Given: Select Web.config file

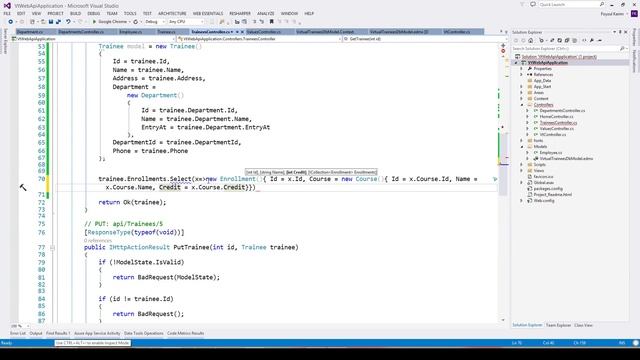Looking at the screenshot, I should [x=544, y=201].
